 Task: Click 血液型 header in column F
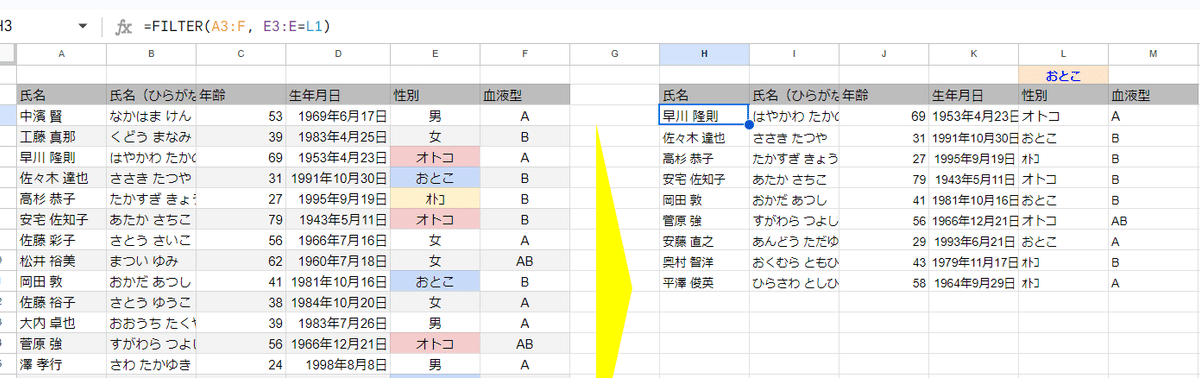(524, 95)
